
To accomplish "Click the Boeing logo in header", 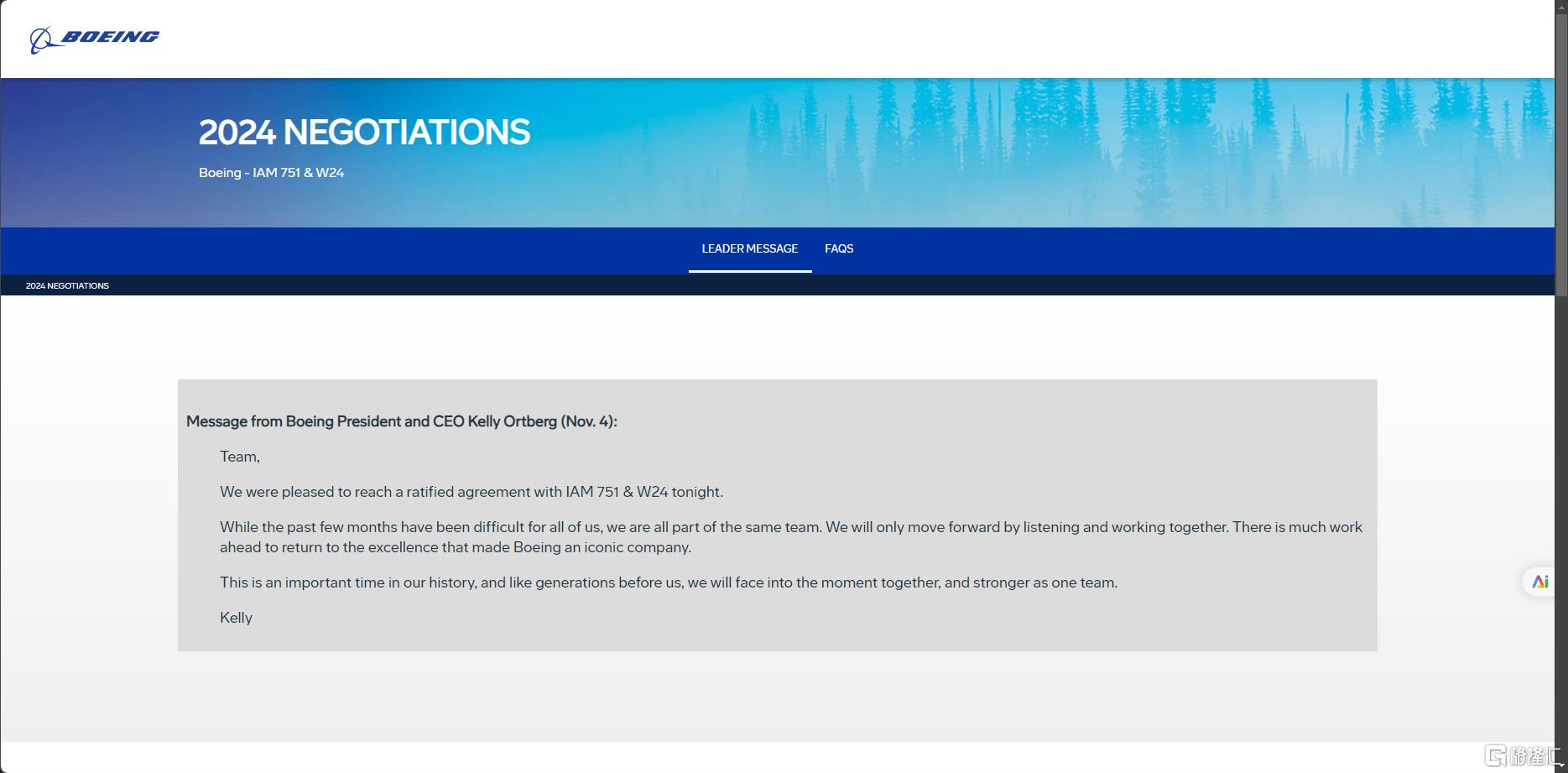I will [95, 39].
